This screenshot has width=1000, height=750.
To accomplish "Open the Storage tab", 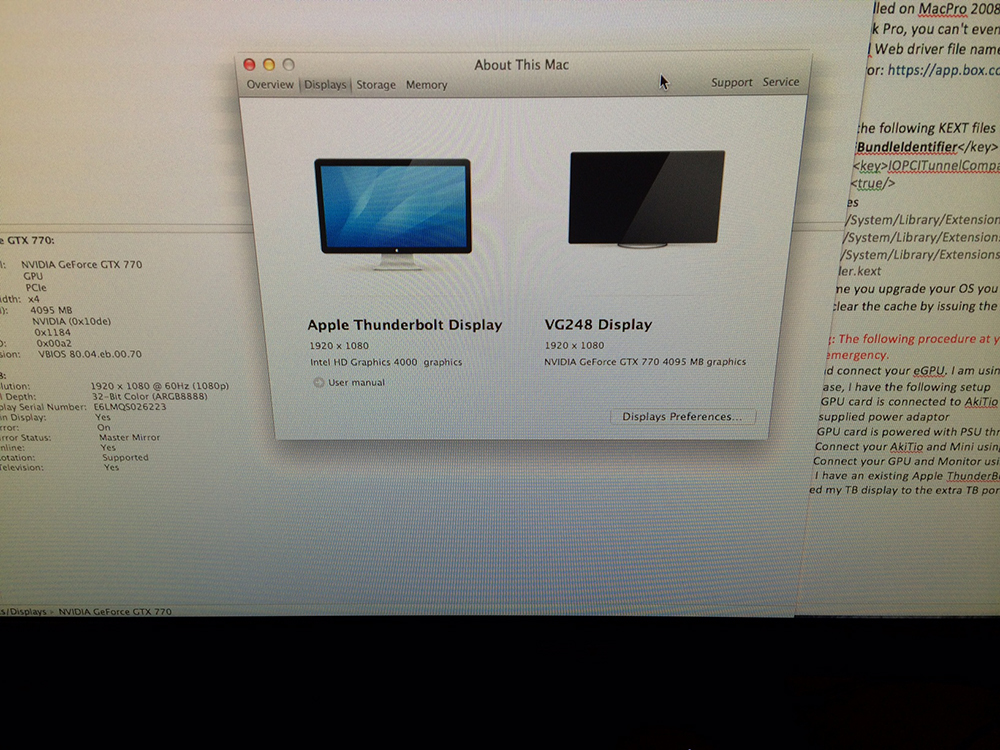I will coord(376,85).
